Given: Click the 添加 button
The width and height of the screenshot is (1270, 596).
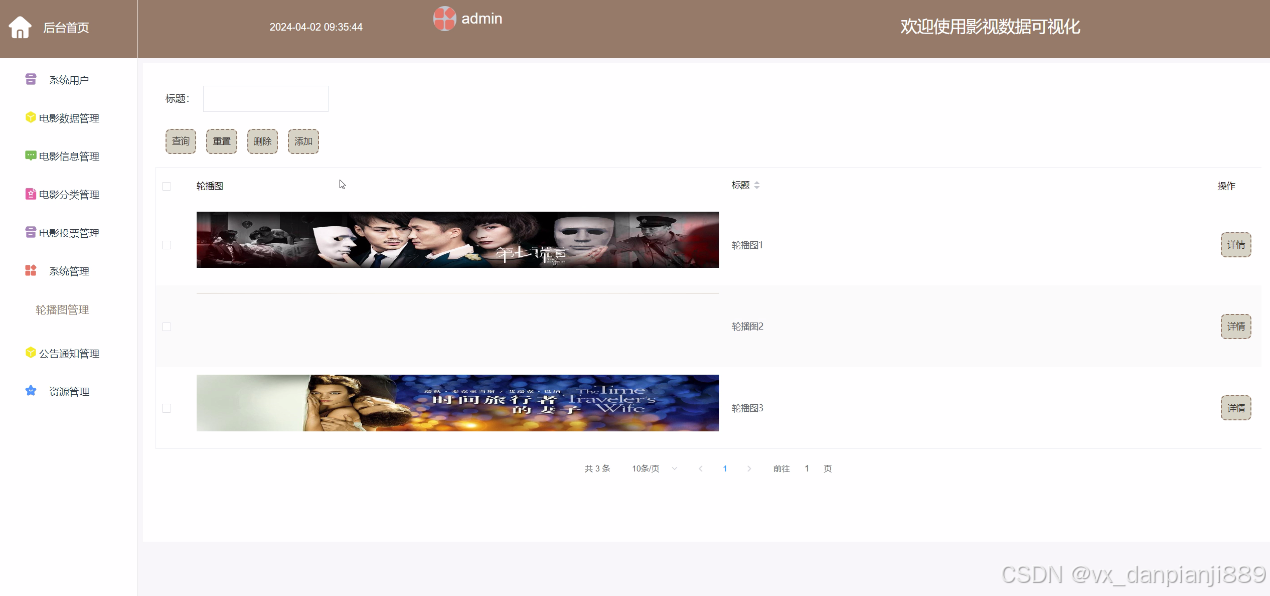Looking at the screenshot, I should click(303, 142).
